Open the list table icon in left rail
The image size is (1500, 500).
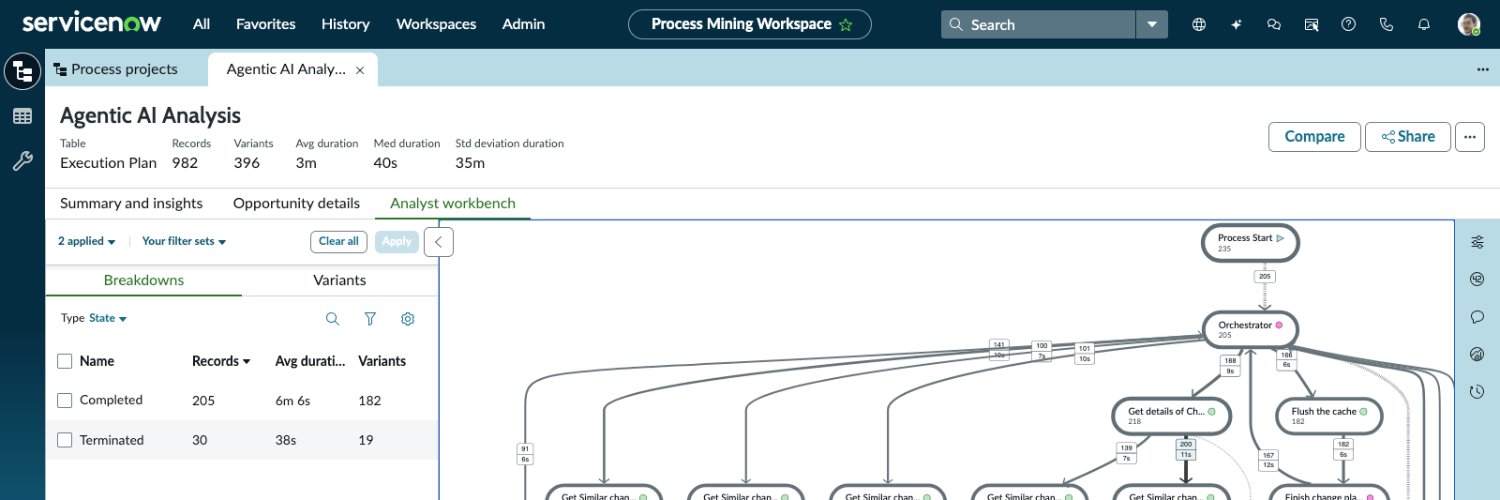click(x=22, y=116)
